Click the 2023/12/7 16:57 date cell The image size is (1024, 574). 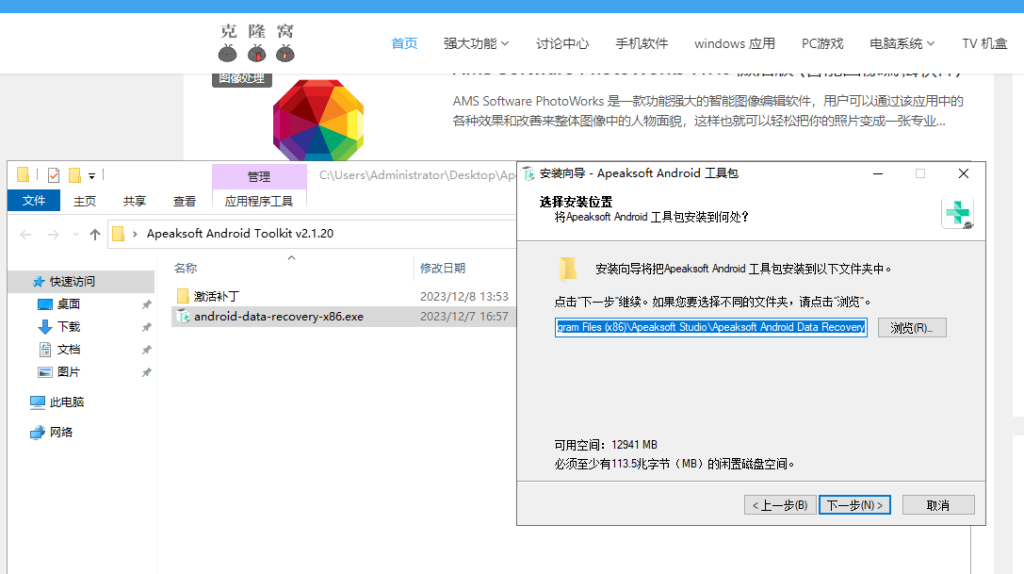[x=464, y=317]
